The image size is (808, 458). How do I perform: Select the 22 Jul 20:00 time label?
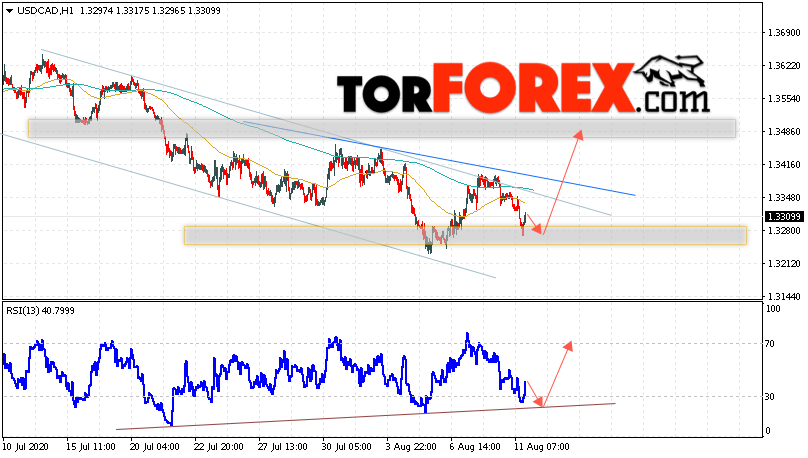(218, 447)
